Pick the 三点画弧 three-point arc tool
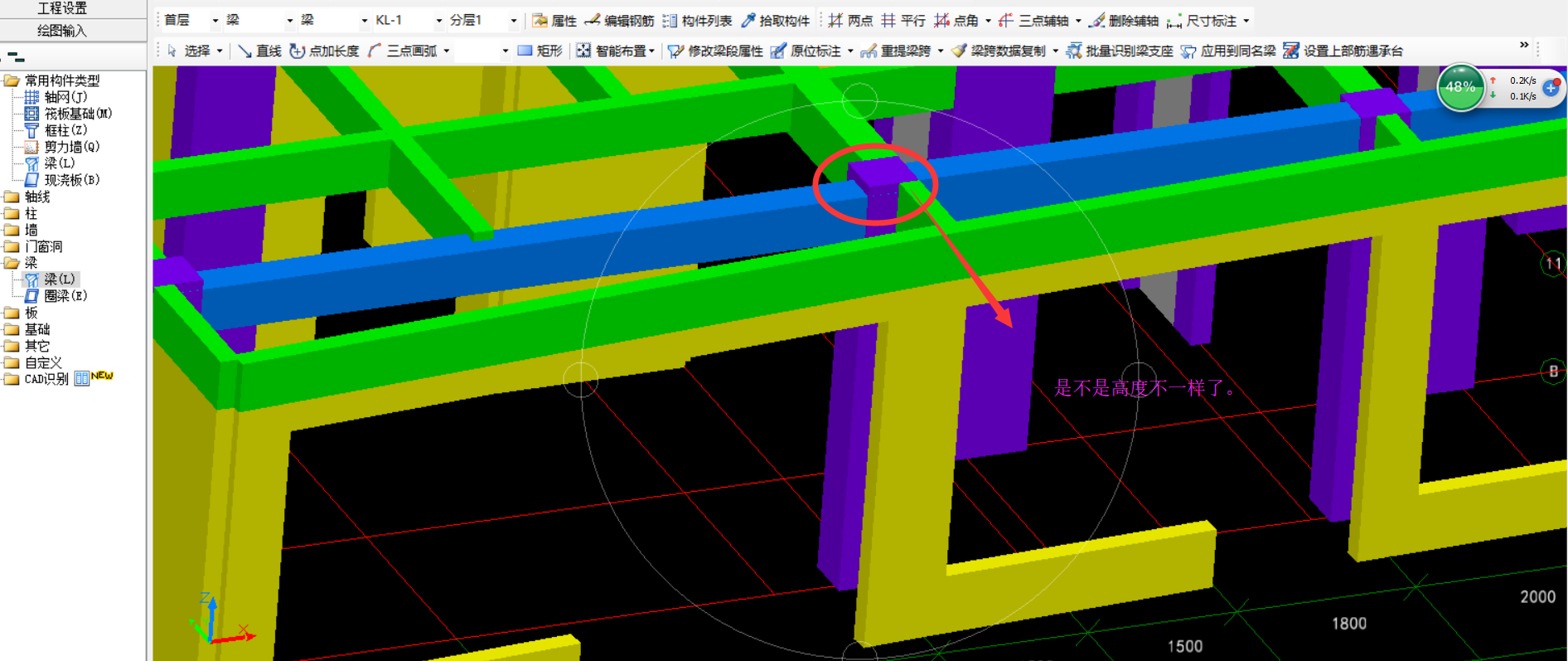The image size is (1568, 661). pyautogui.click(x=403, y=51)
